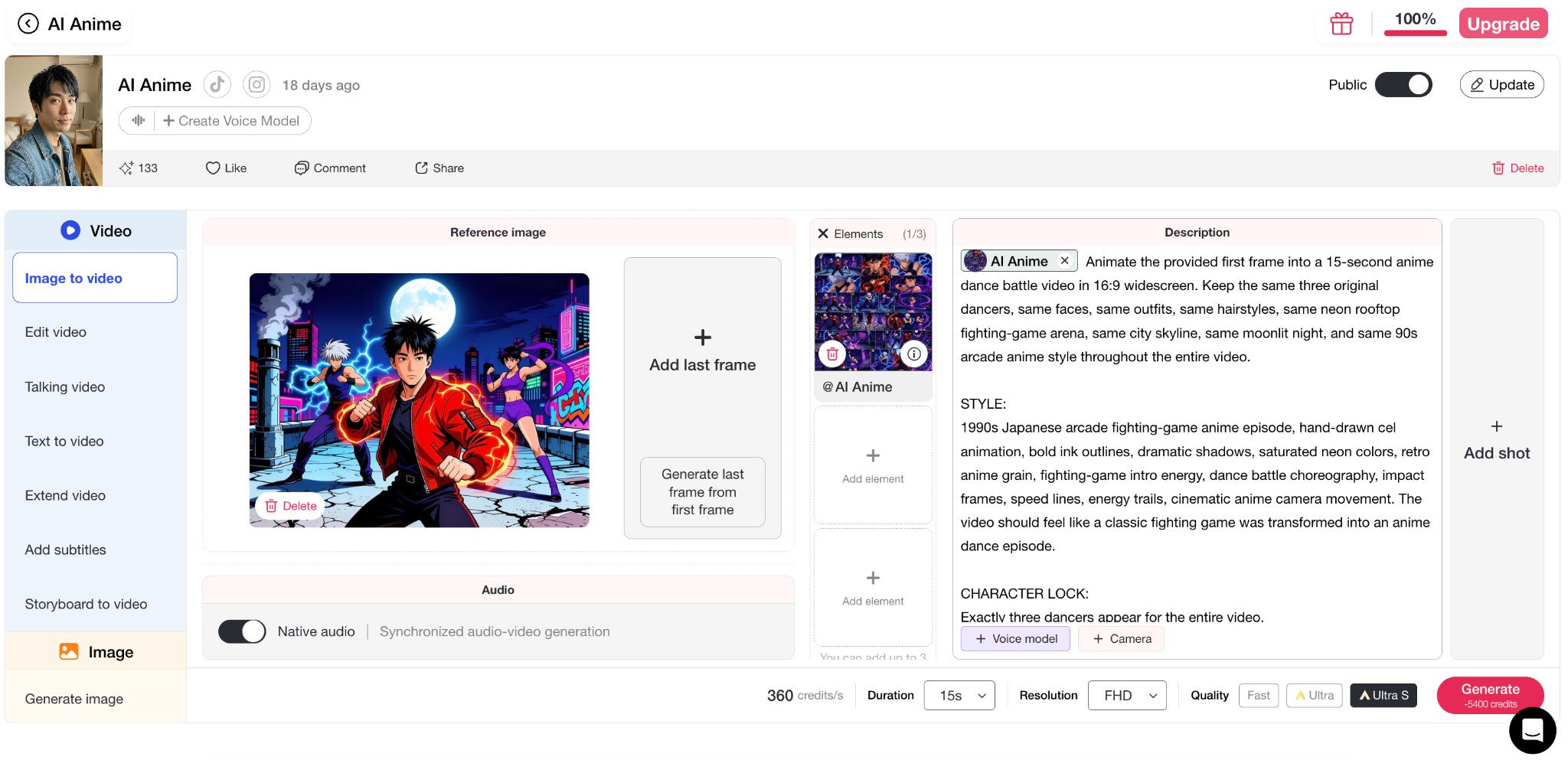This screenshot has width=1568, height=760.
Task: Open the Instagram profile link icon
Action: coord(256,84)
